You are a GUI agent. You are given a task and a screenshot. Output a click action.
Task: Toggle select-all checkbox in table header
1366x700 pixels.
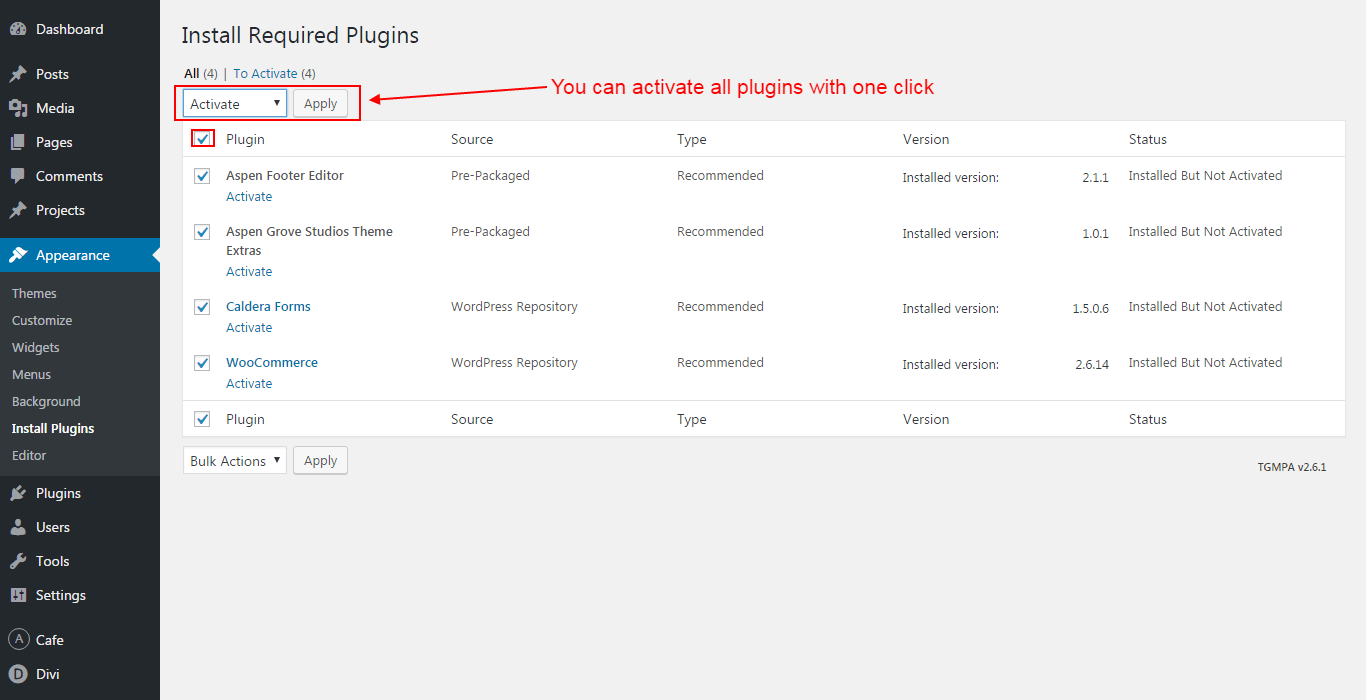click(202, 139)
